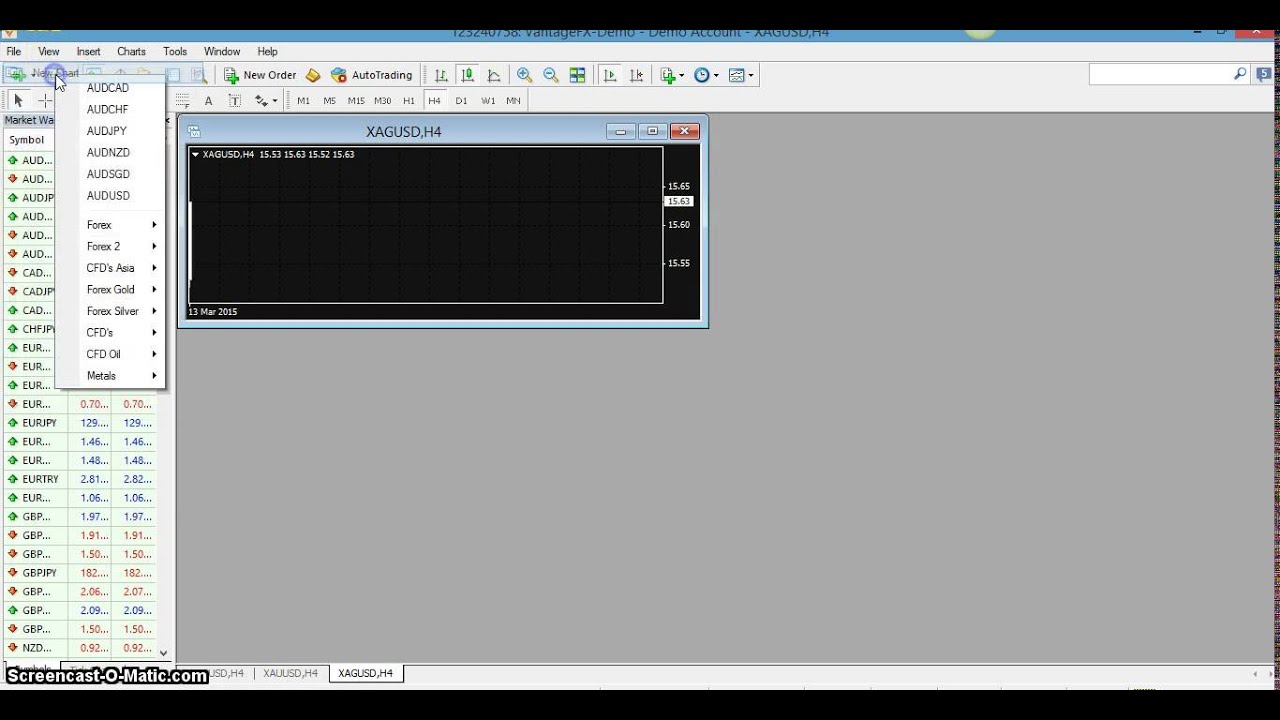Image resolution: width=1280 pixels, height=720 pixels.
Task: Switch to the XAUUSD,H4 chart tab
Action: point(290,673)
